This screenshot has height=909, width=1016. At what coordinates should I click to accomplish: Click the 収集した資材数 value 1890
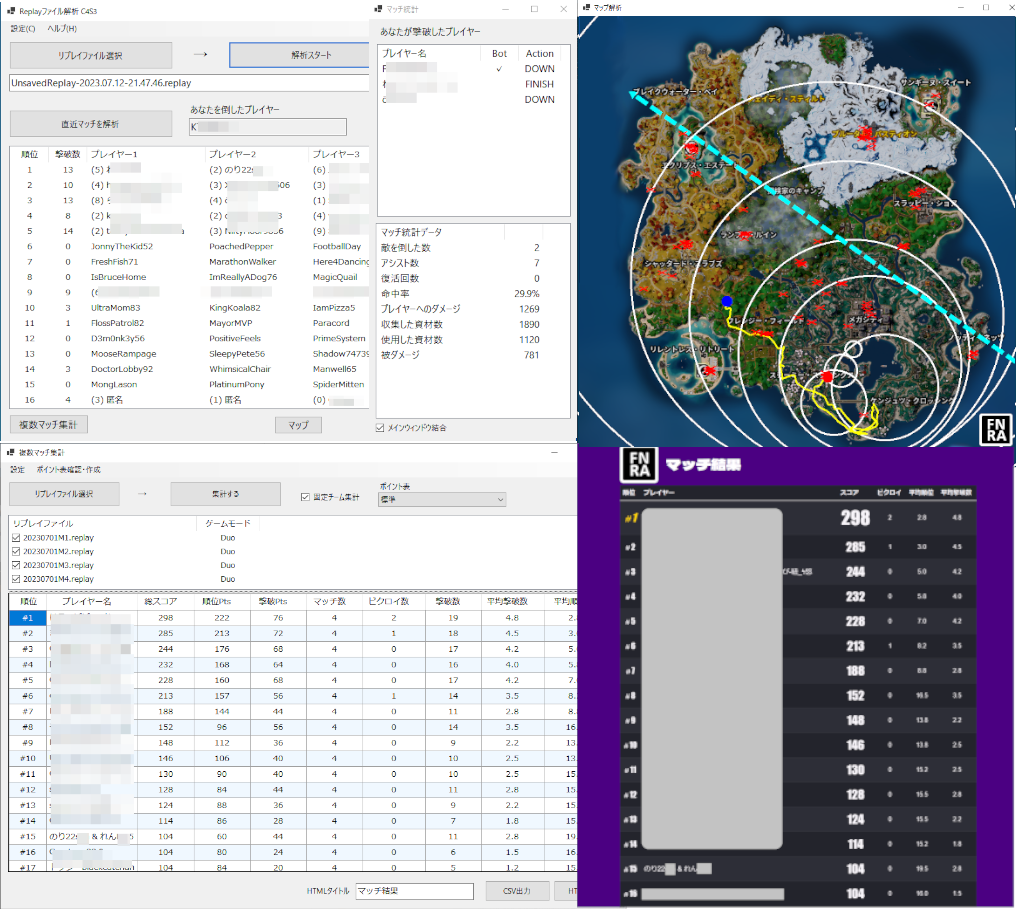point(529,325)
